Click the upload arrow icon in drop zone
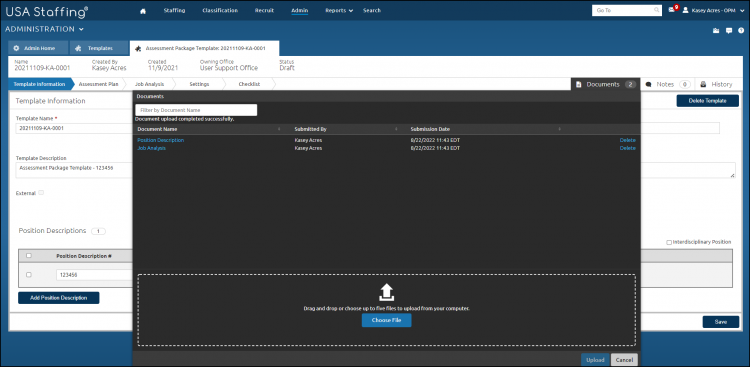The height and width of the screenshot is (367, 750). (x=386, y=292)
